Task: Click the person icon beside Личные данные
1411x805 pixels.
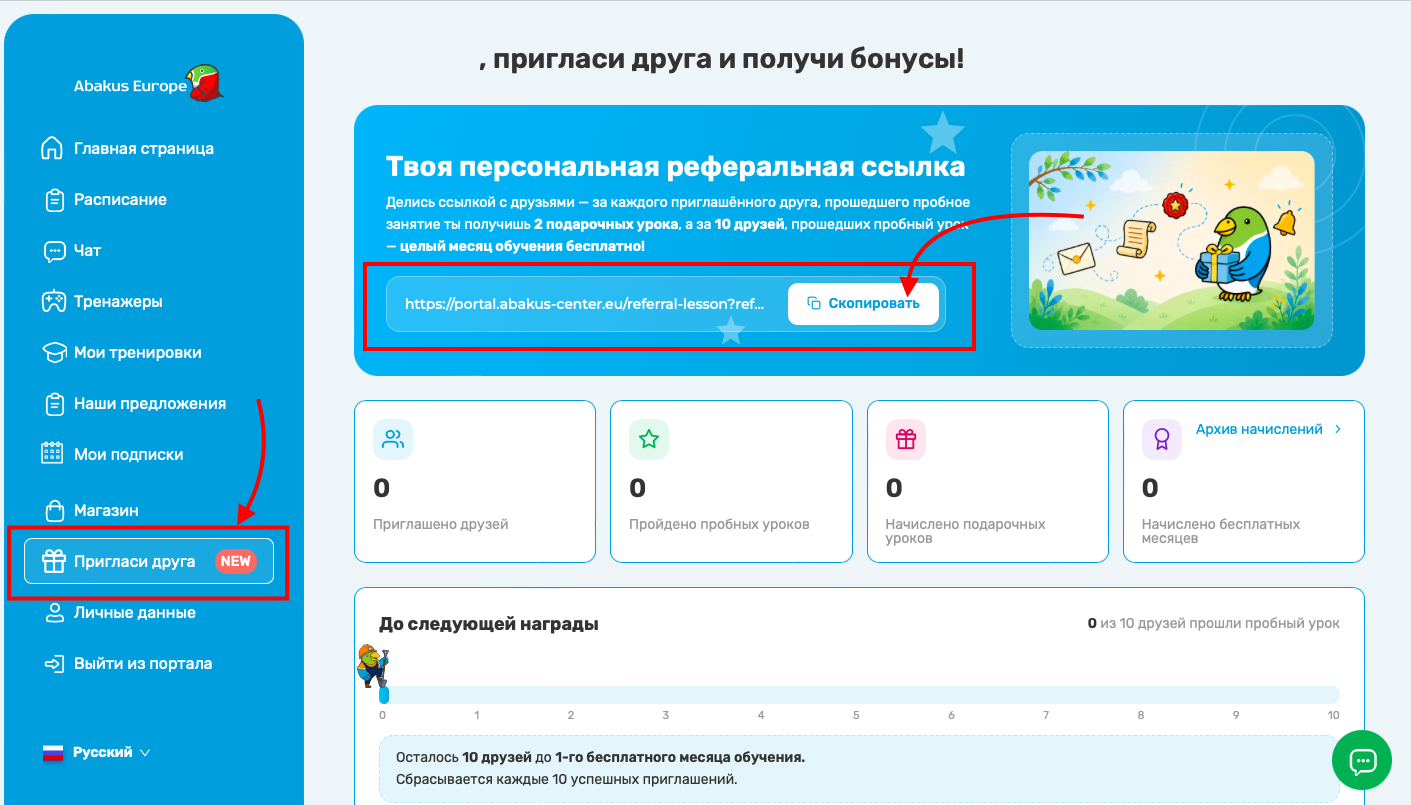Action: coord(54,612)
